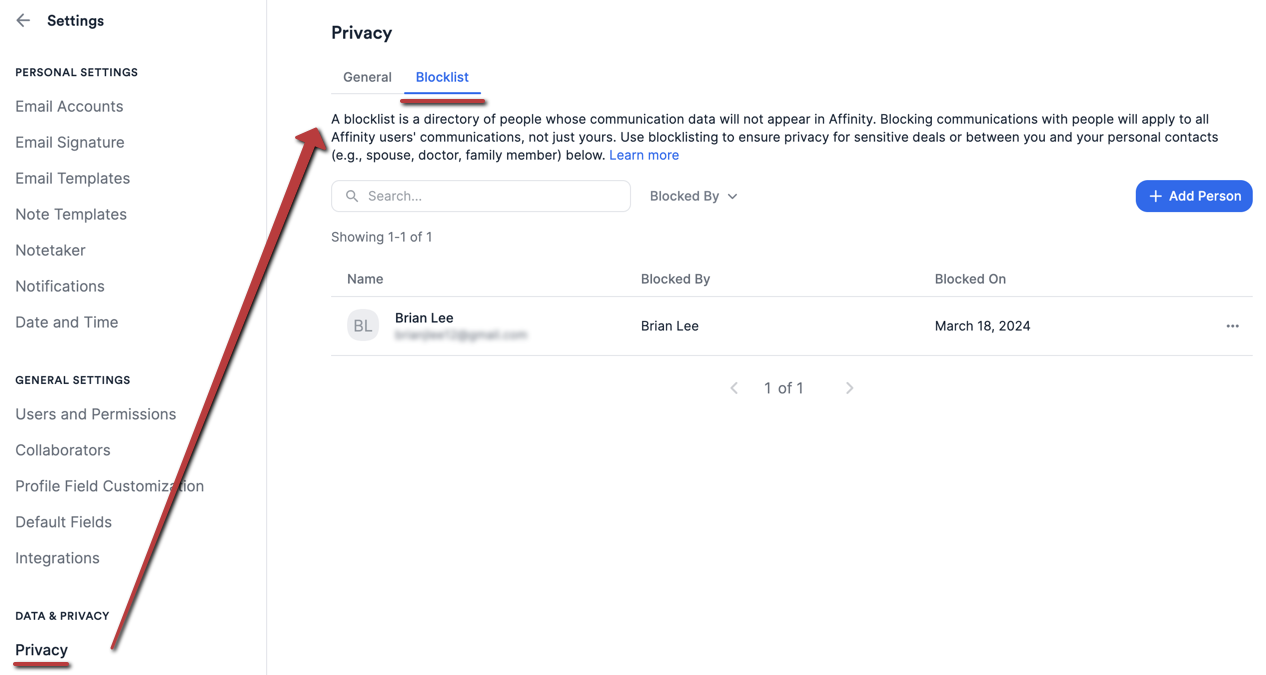The height and width of the screenshot is (675, 1266).
Task: Collapse the Blocked By dropdown arrow
Action: [733, 196]
